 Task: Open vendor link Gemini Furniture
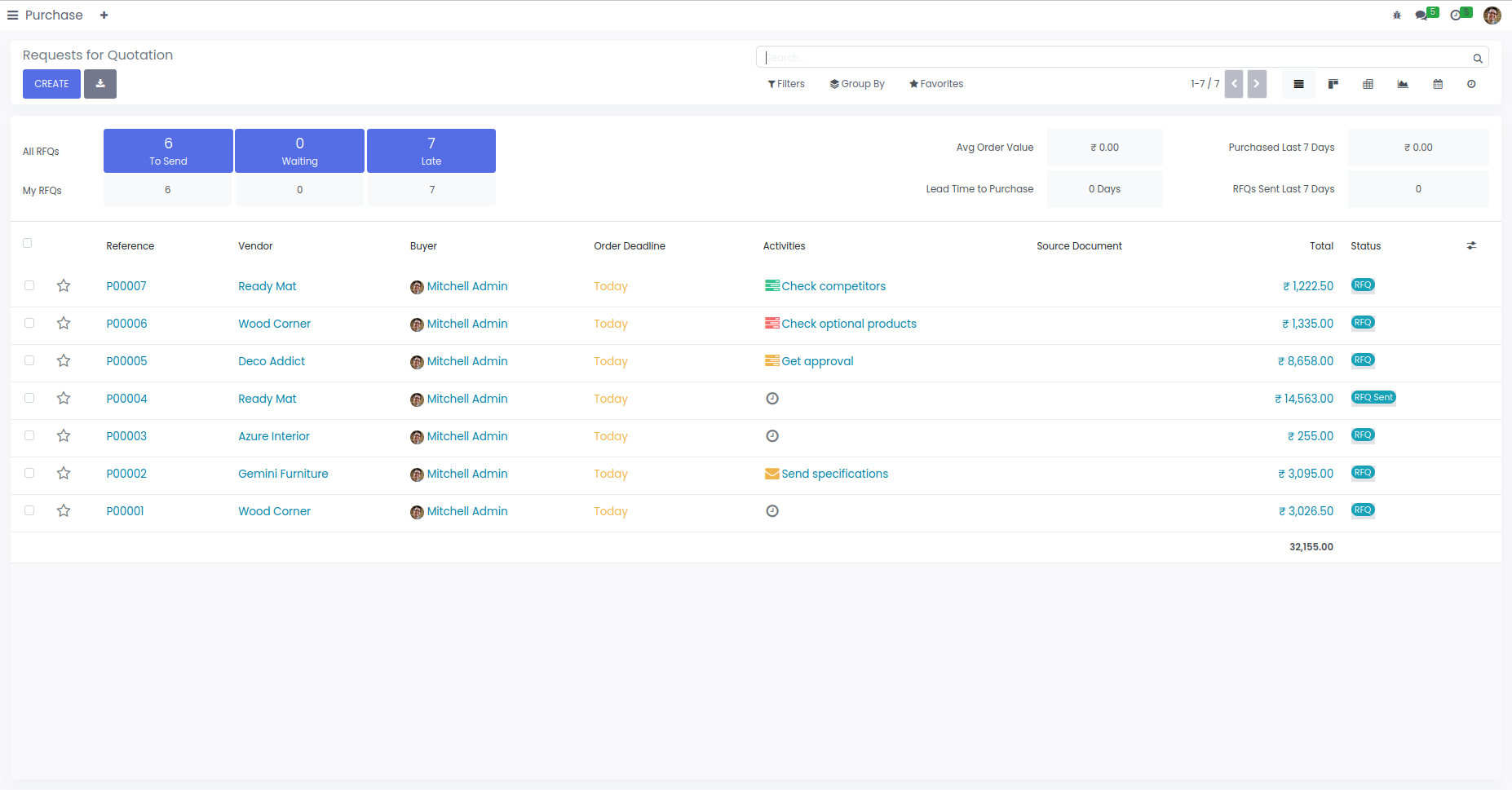283,474
